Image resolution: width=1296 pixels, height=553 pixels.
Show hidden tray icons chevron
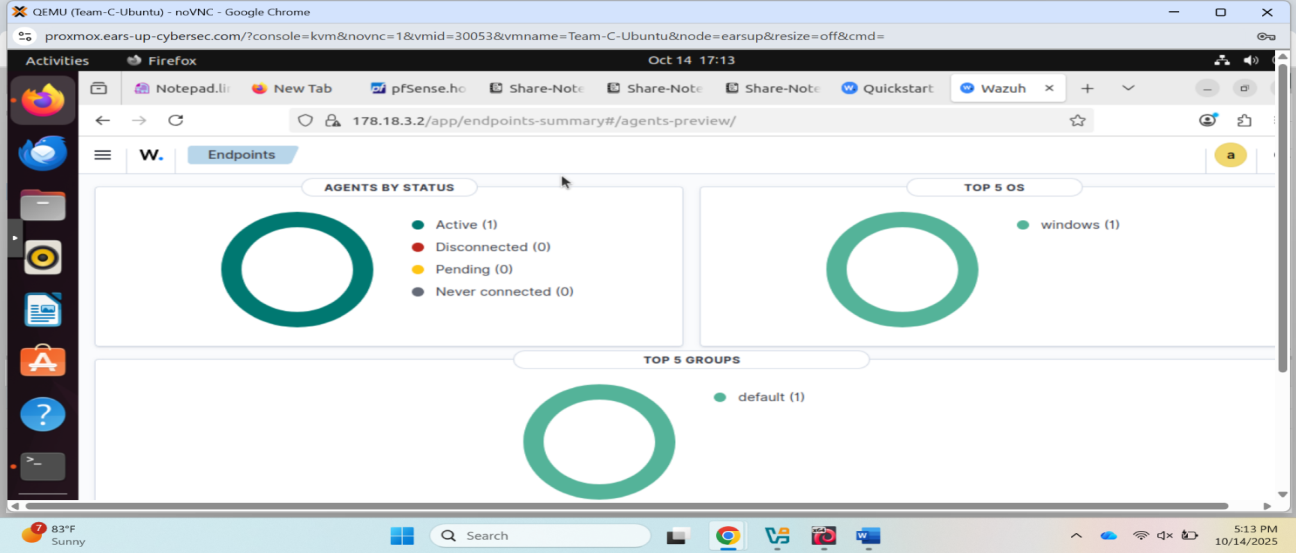1076,536
